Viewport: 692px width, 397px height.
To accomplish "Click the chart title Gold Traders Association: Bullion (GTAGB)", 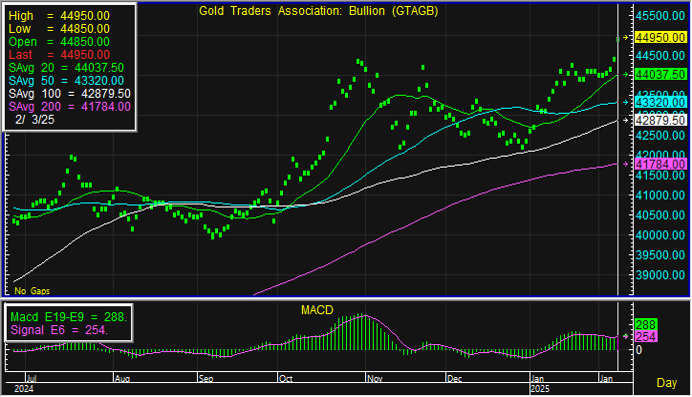I will [318, 11].
